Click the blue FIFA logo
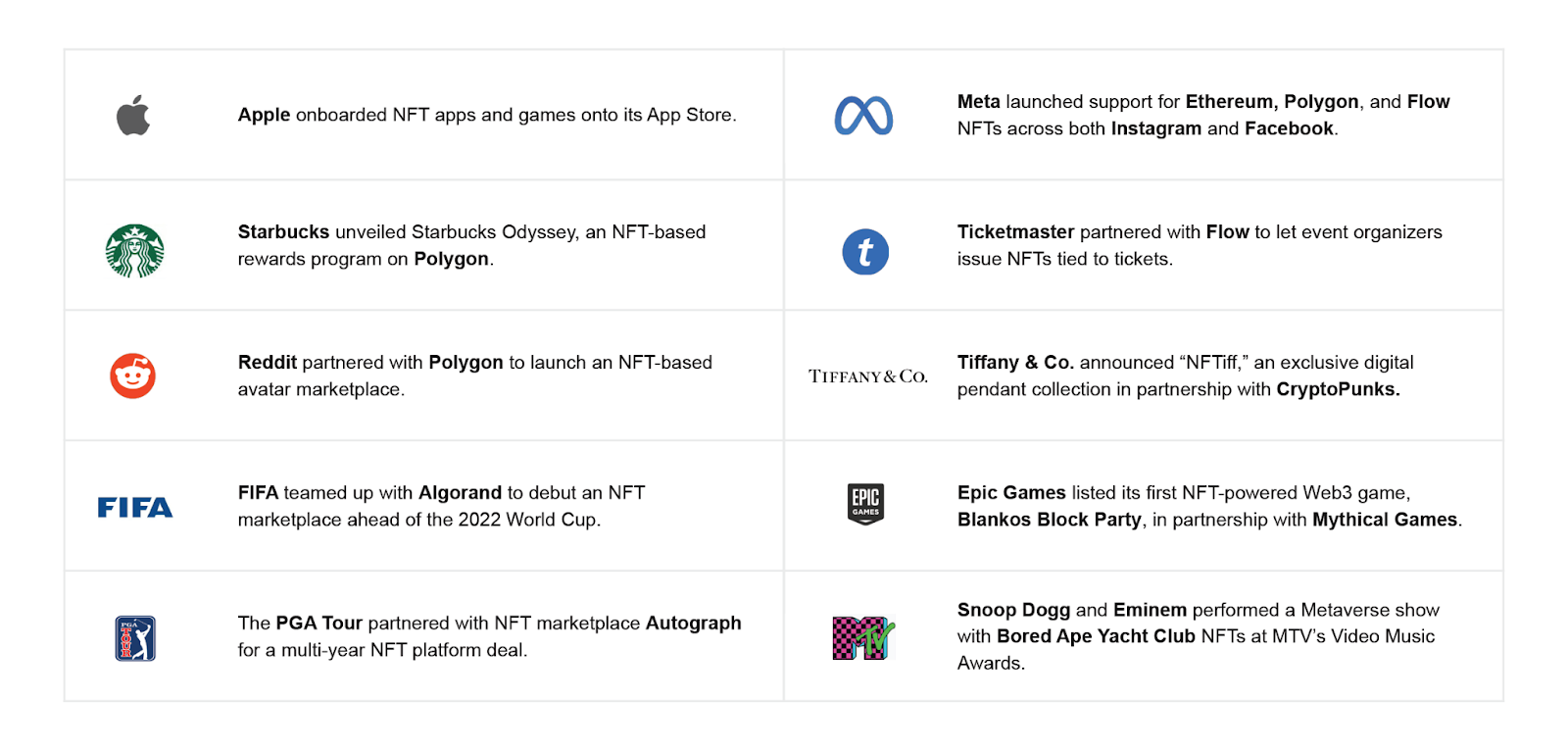The image size is (1568, 751). coord(135,507)
